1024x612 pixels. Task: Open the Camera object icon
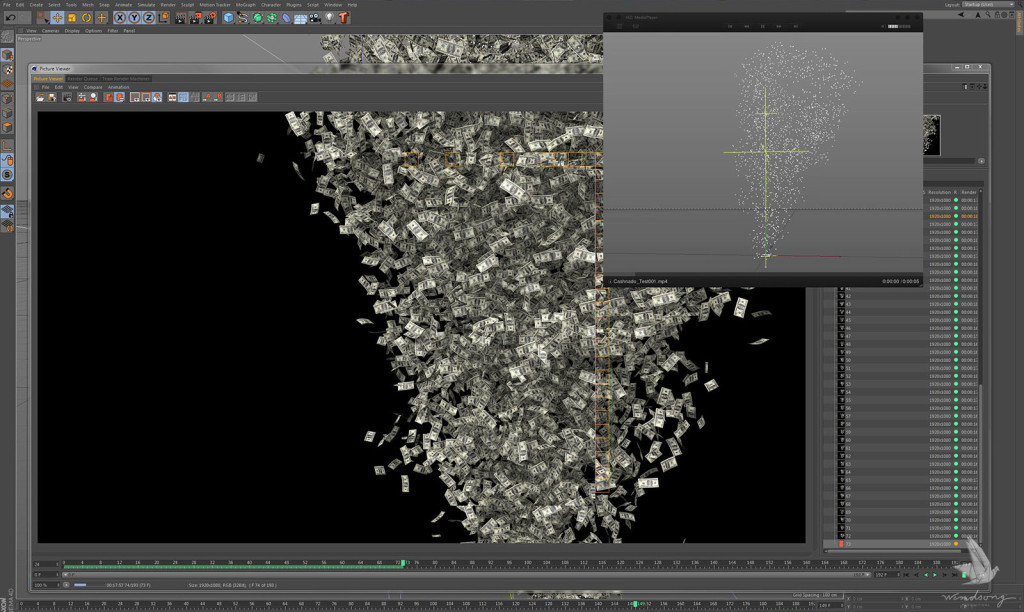315,18
